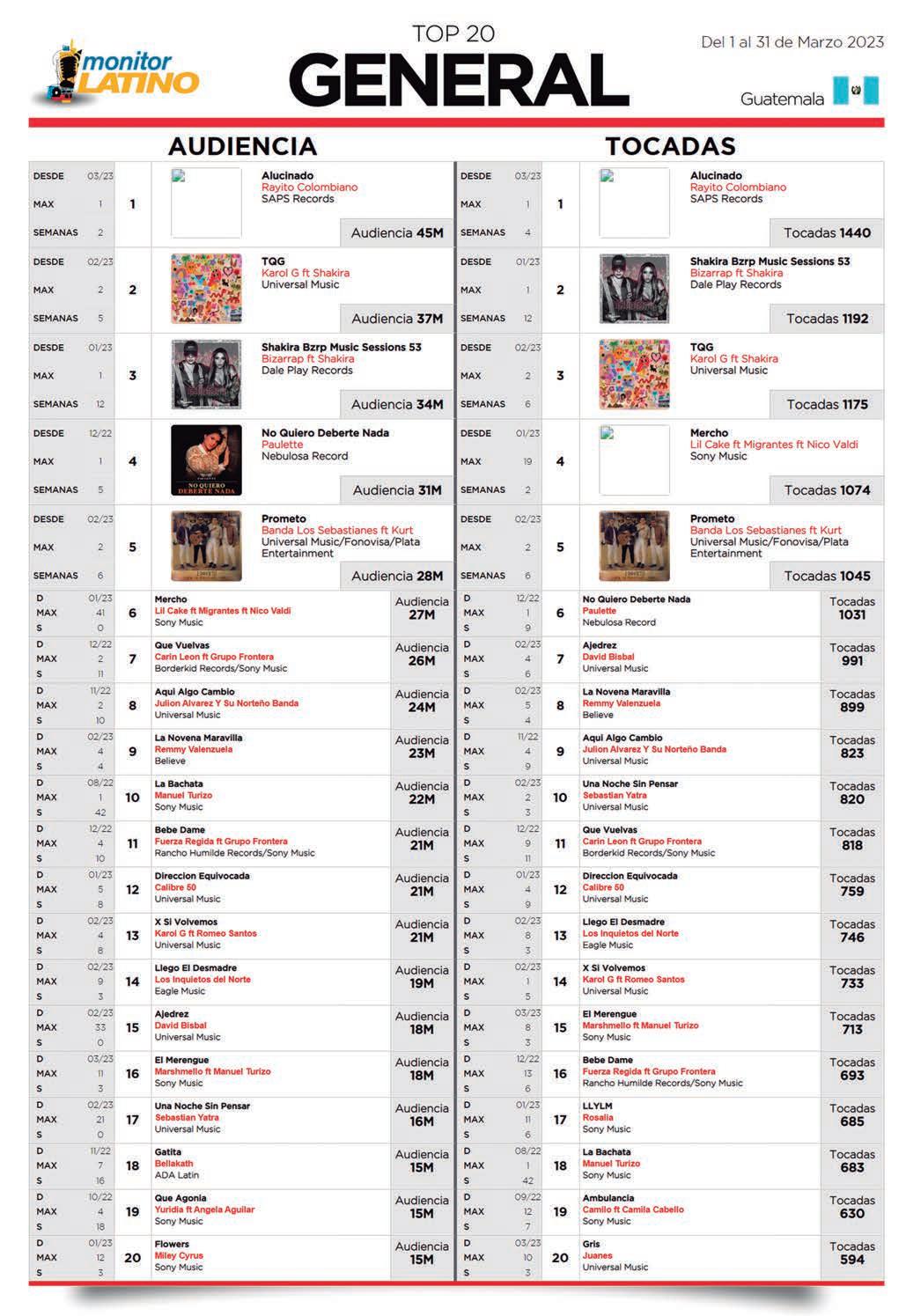The width and height of the screenshot is (906, 1316).
Task: Click Juanes artist link under Gris
Action: (x=597, y=1255)
